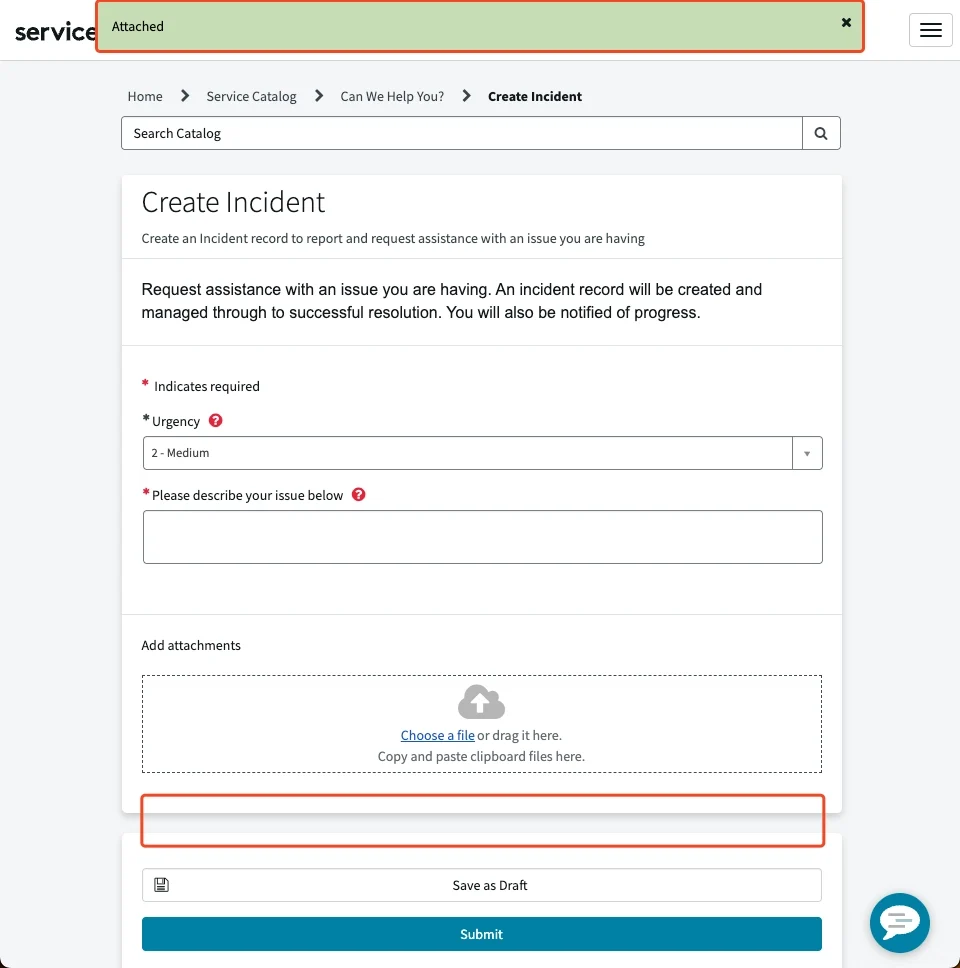960x968 pixels.
Task: Go to the Home breadcrumb
Action: (145, 97)
